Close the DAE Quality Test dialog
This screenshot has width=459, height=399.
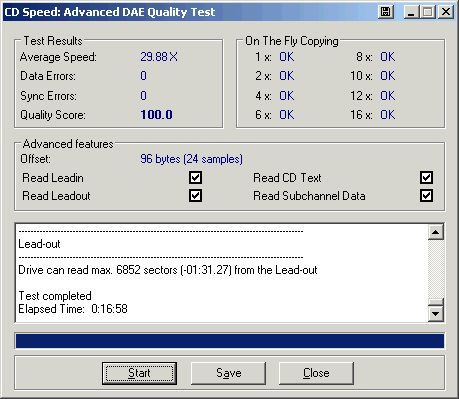pos(316,373)
